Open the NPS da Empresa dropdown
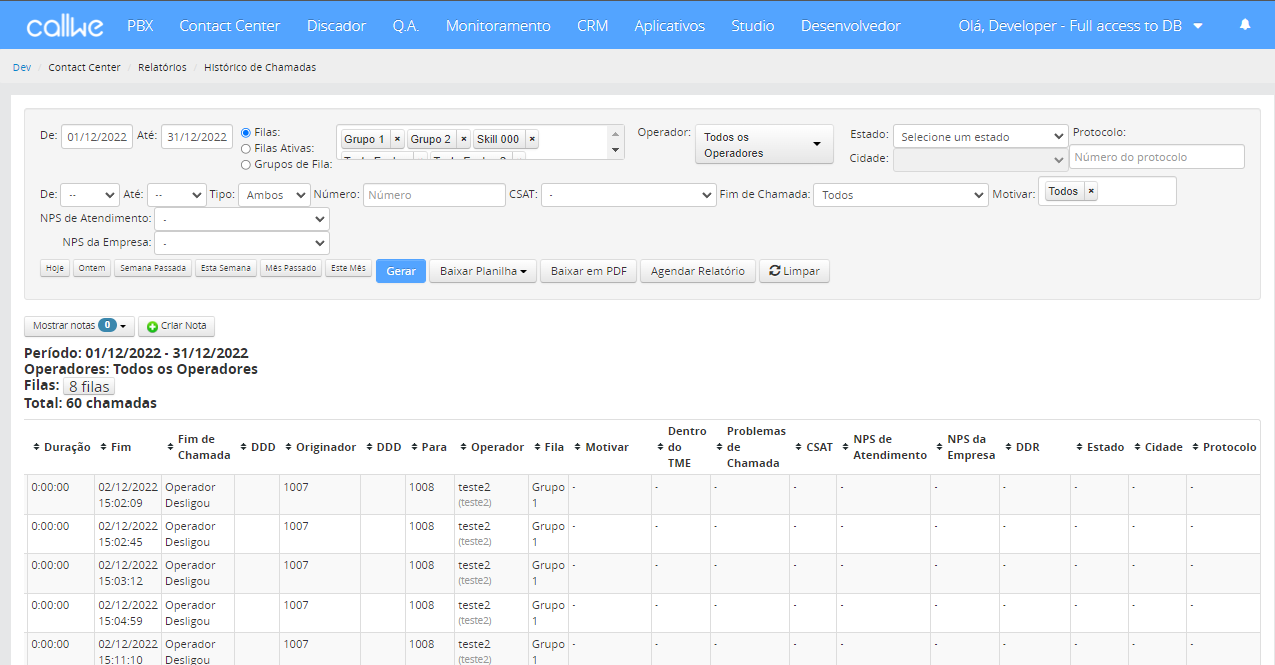The image size is (1275, 665). click(241, 242)
